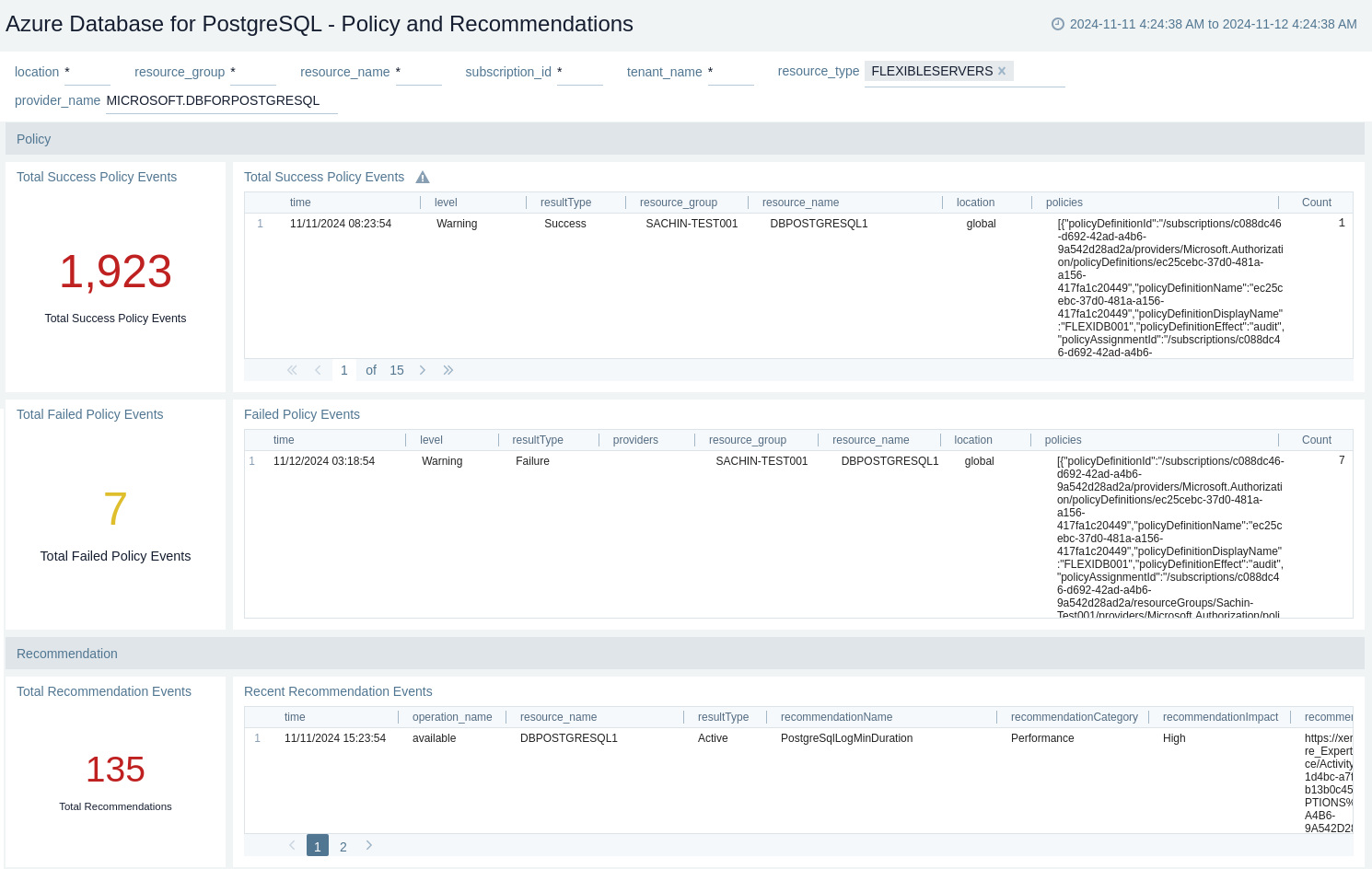
Task: Select the 'High' impact cell
Action: (x=1174, y=738)
